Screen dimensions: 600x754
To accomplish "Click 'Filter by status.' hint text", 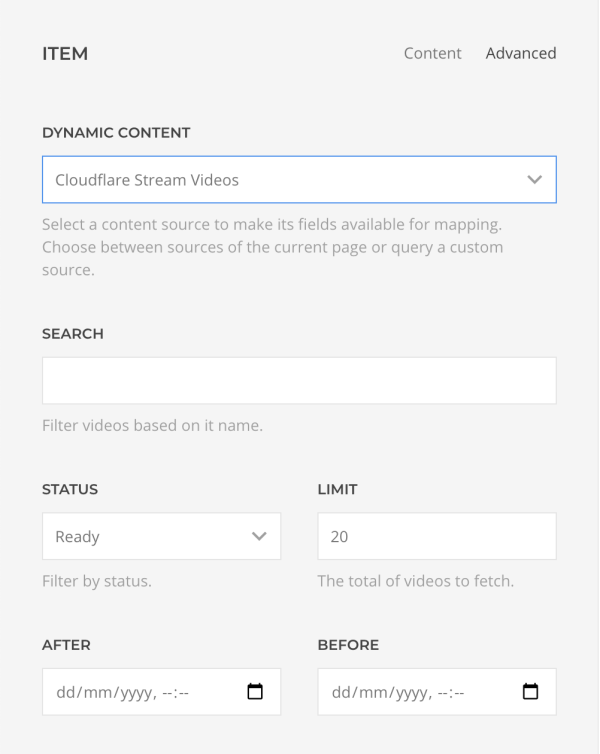I will click(x=97, y=581).
